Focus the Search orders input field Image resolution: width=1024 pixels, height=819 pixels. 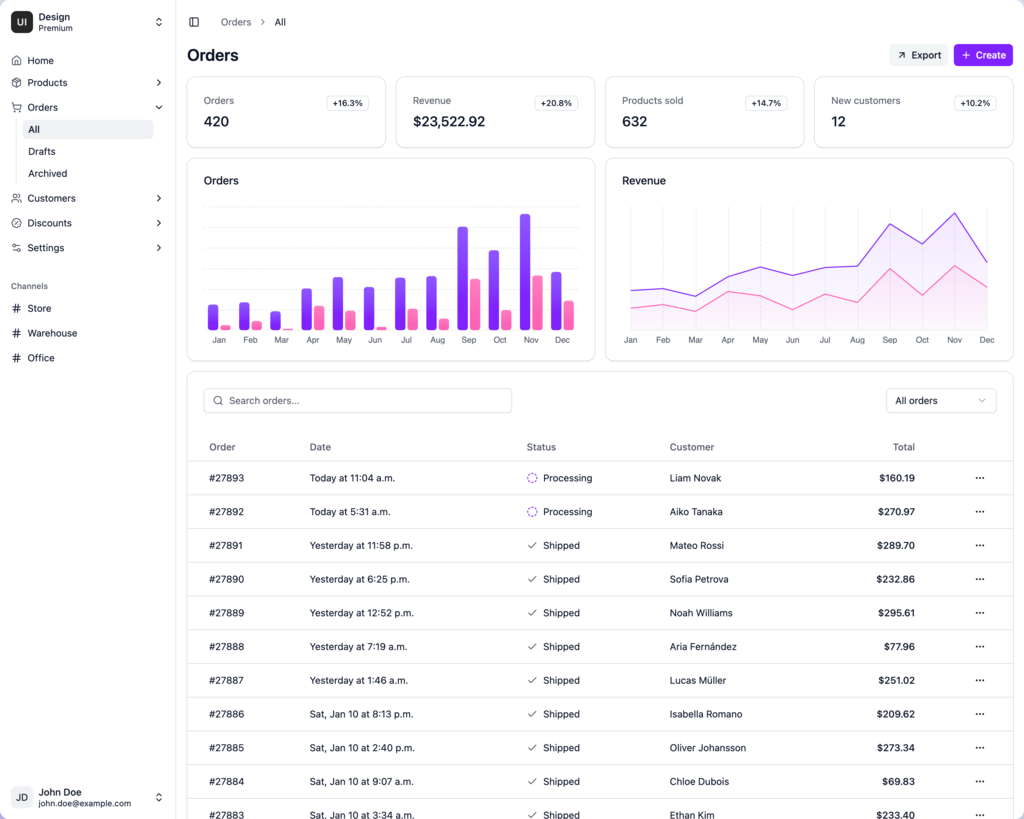tap(358, 401)
